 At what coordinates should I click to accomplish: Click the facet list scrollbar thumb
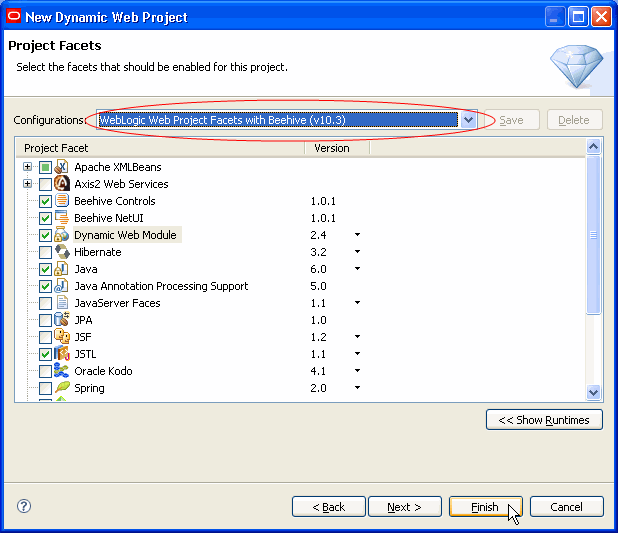coord(593,235)
